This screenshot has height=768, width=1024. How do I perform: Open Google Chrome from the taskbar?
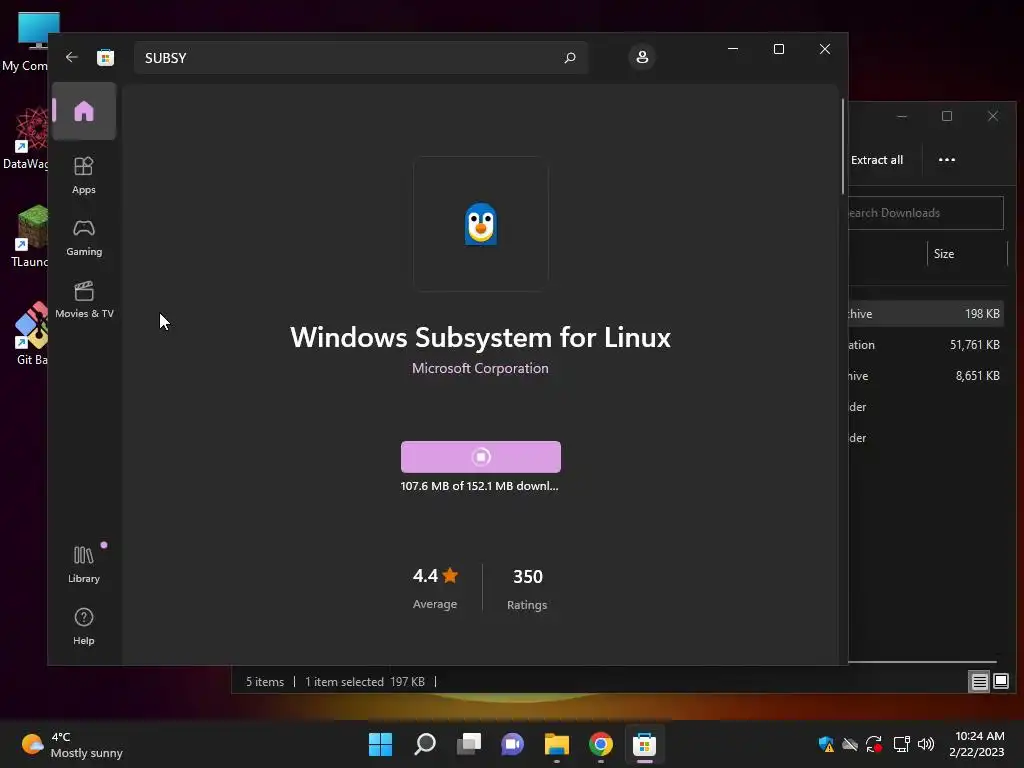tap(601, 744)
